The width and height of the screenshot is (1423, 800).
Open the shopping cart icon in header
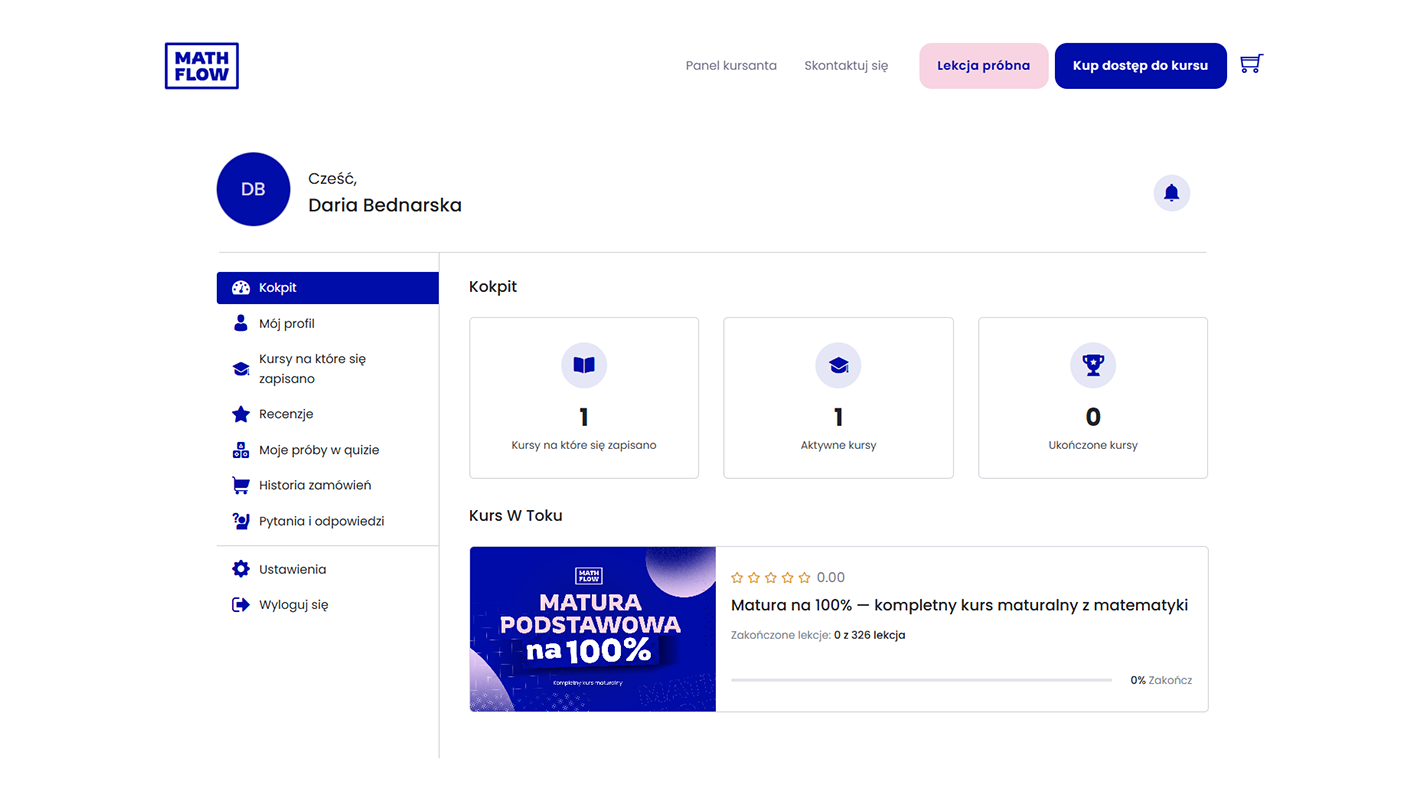(1251, 64)
